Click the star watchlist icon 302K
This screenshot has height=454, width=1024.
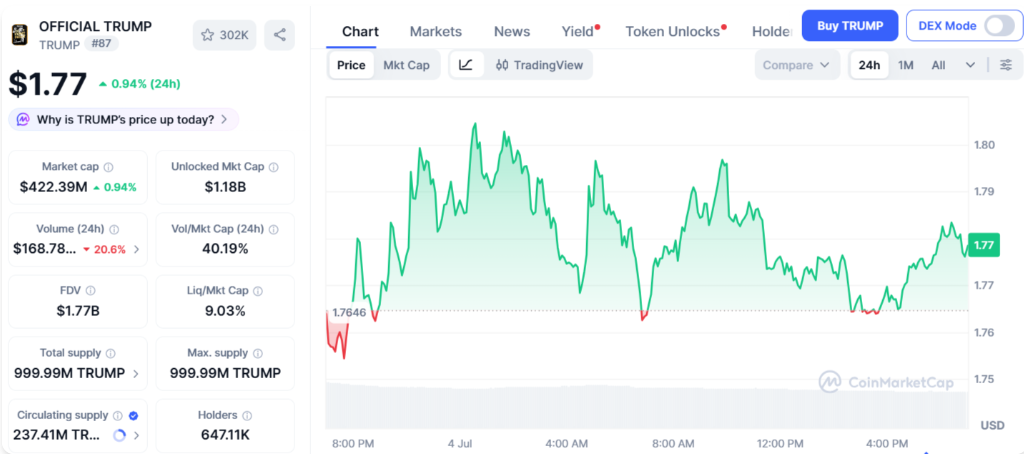pyautogui.click(x=225, y=35)
